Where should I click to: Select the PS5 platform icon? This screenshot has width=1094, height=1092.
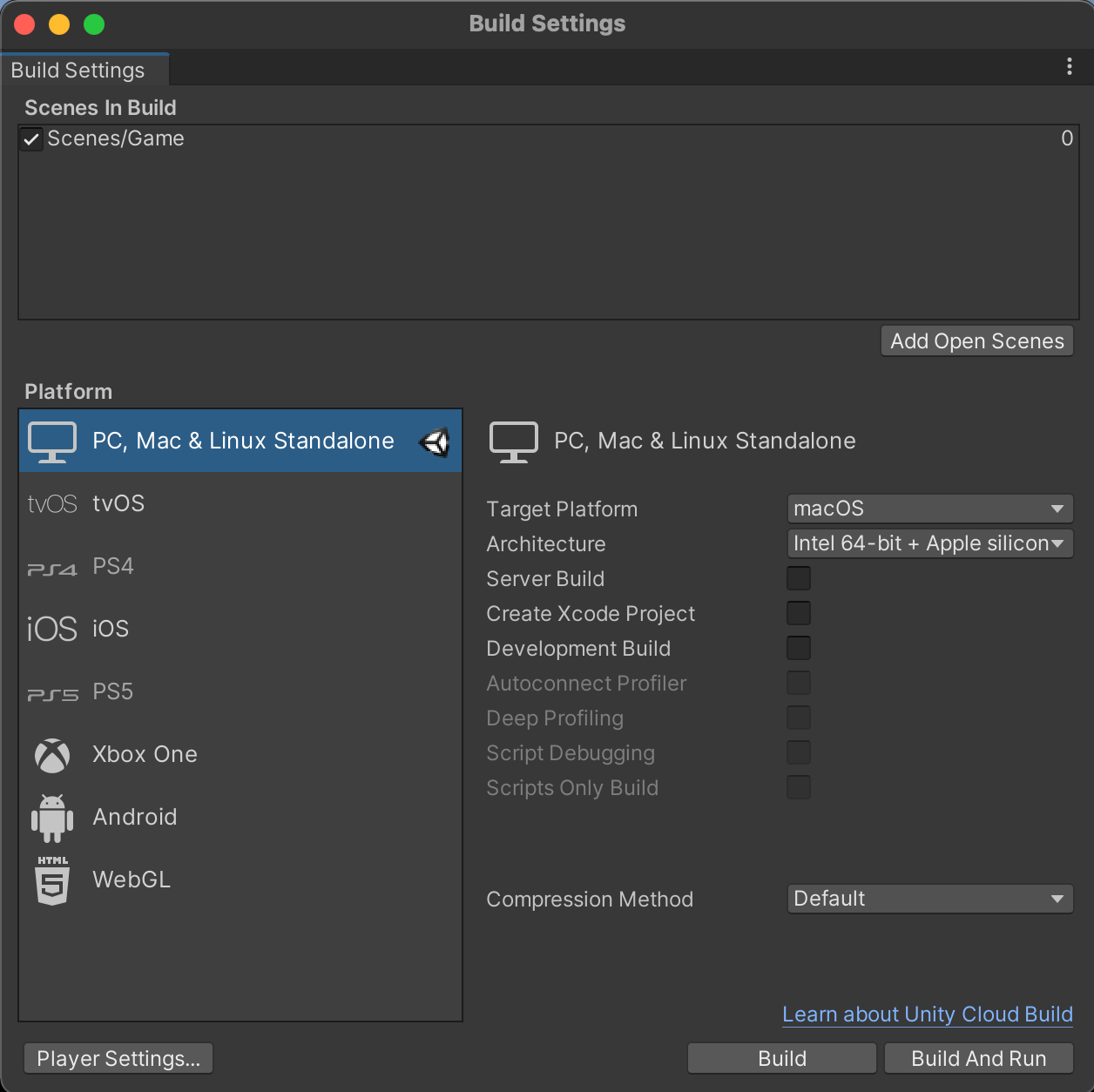(x=52, y=692)
